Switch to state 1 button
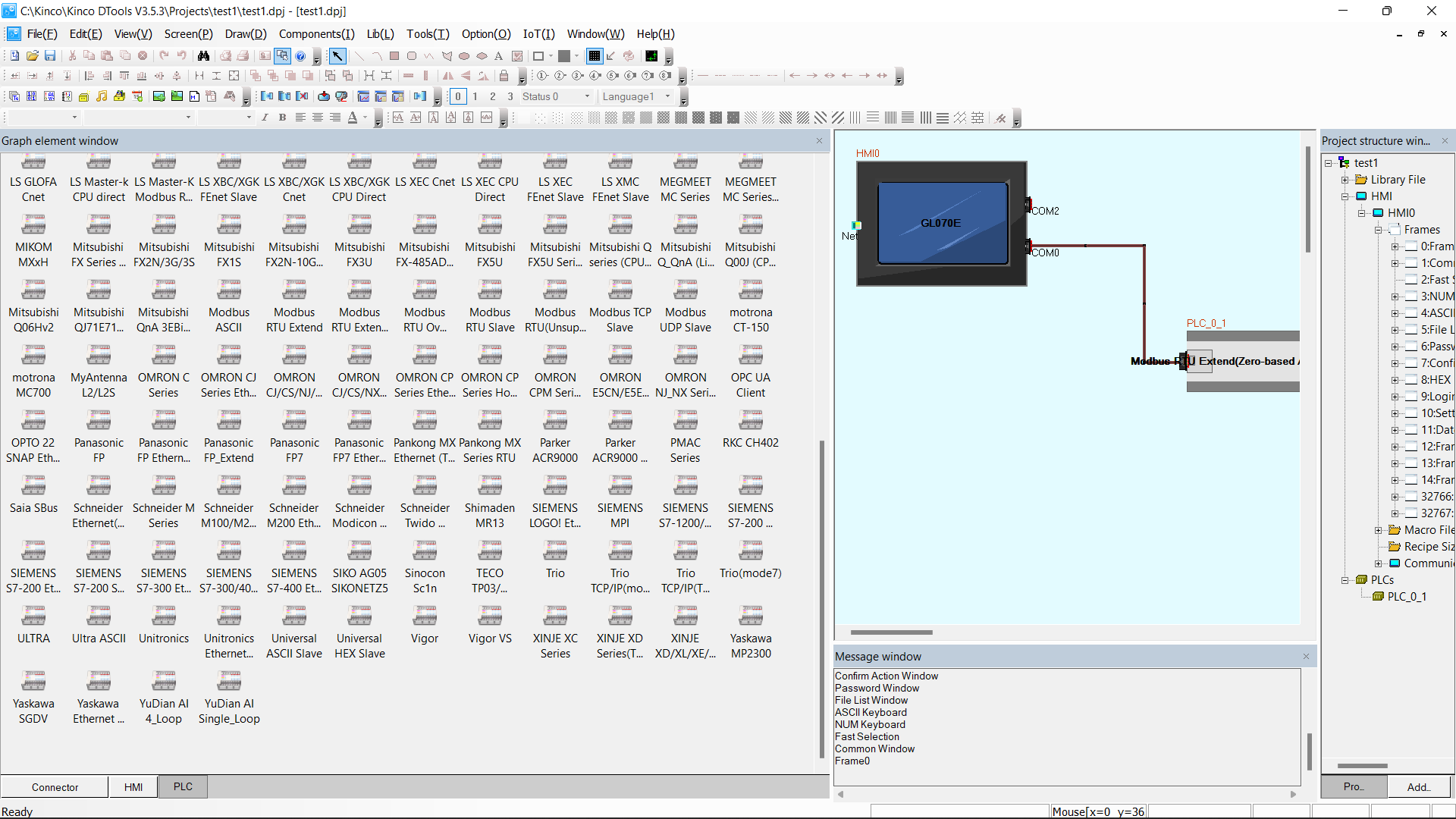Viewport: 1456px width, 819px height. 475,96
